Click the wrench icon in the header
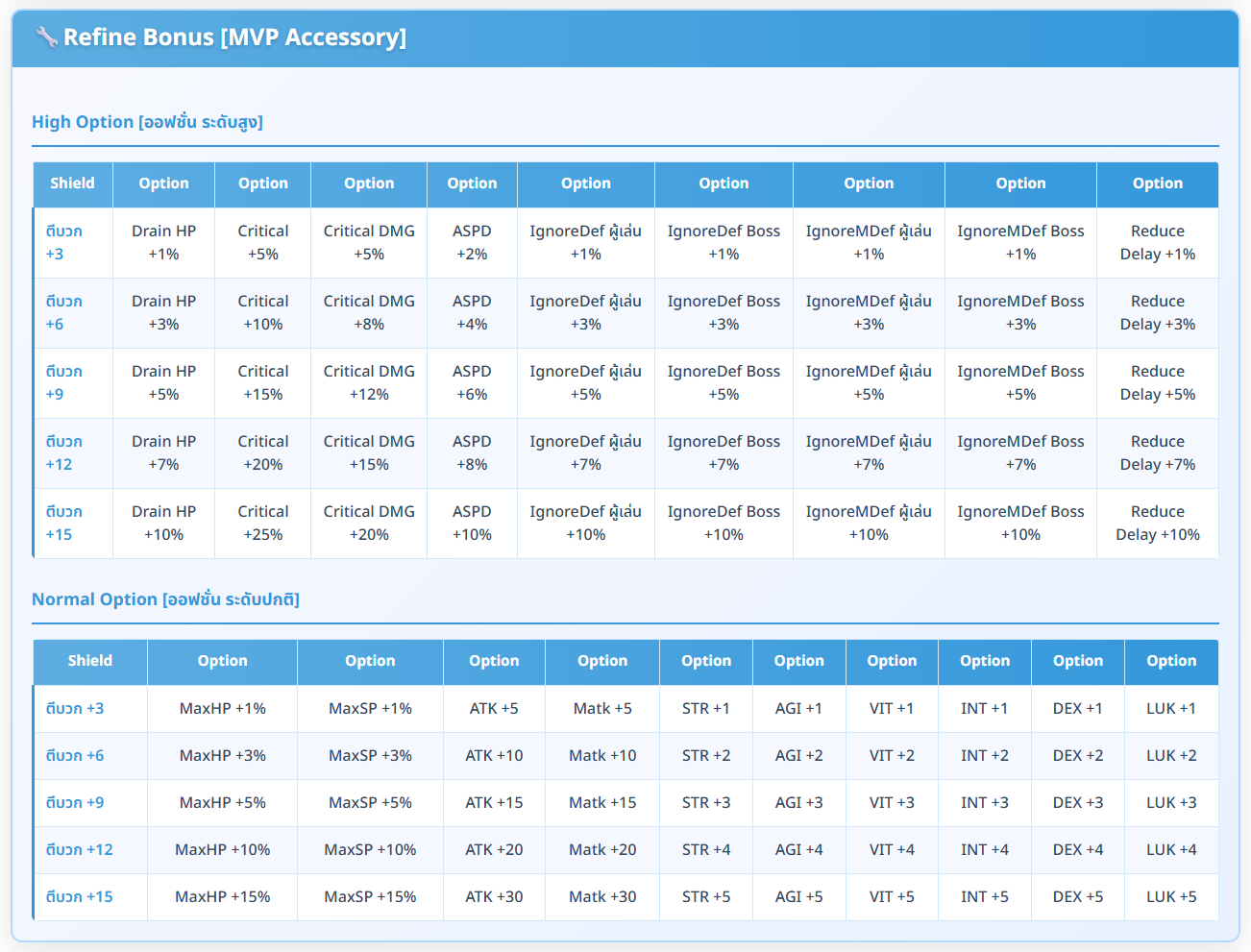The height and width of the screenshot is (952, 1251). point(46,37)
